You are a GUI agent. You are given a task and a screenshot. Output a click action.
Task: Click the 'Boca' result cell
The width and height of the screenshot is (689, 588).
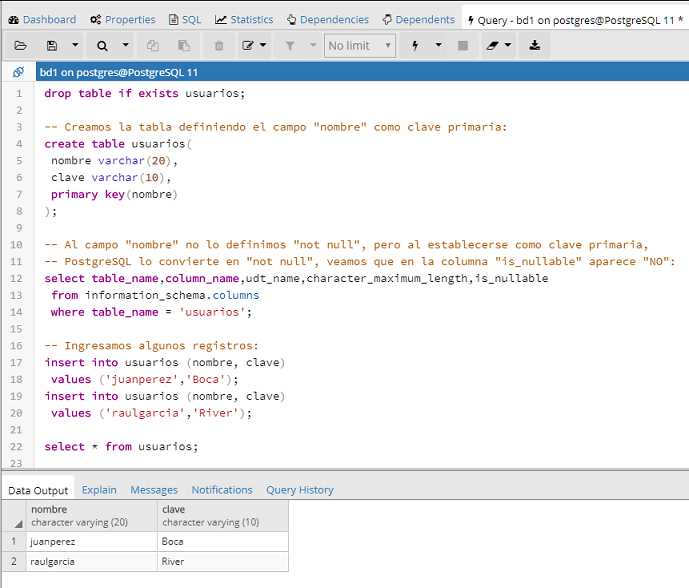[x=223, y=541]
